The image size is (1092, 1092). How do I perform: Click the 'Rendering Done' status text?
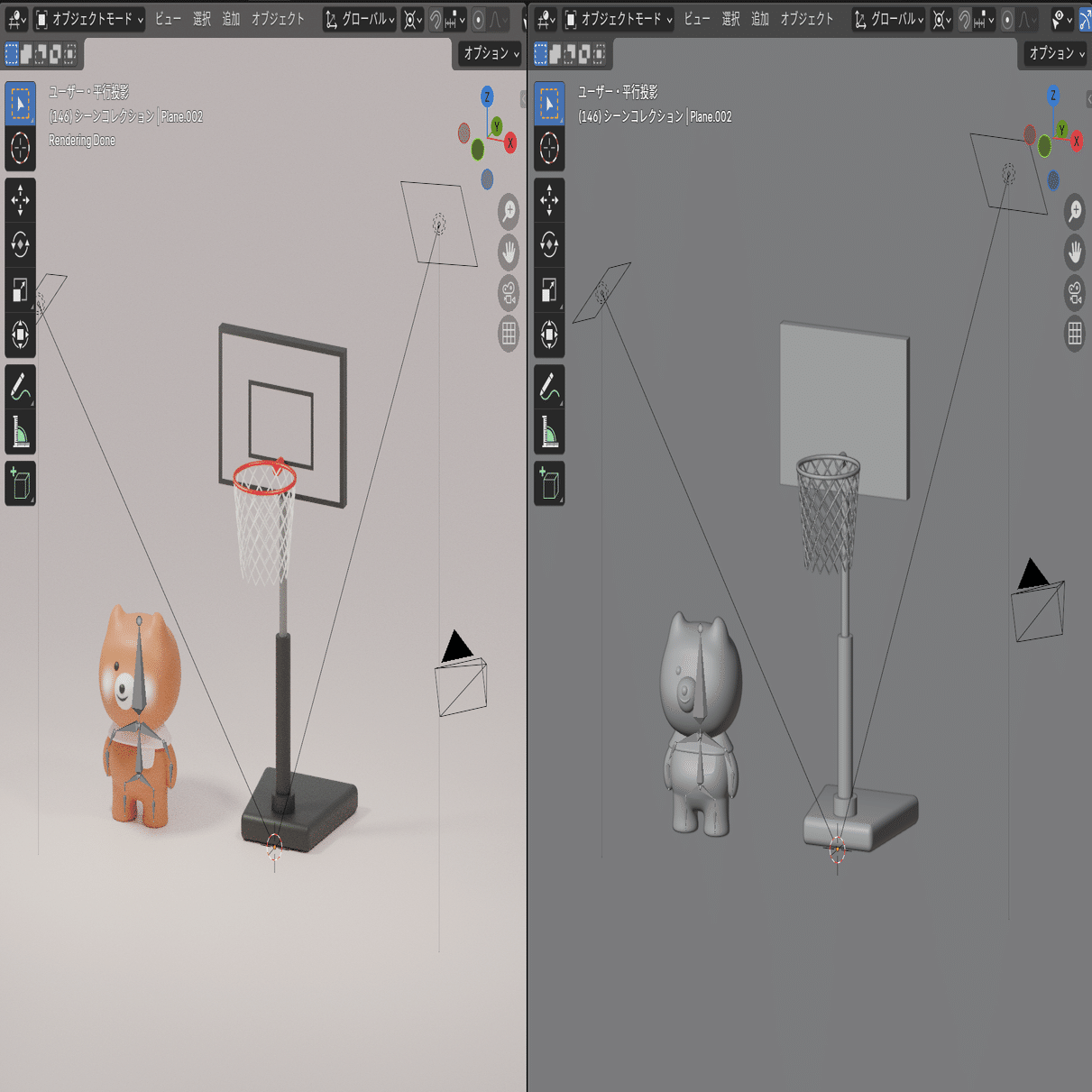[x=82, y=141]
